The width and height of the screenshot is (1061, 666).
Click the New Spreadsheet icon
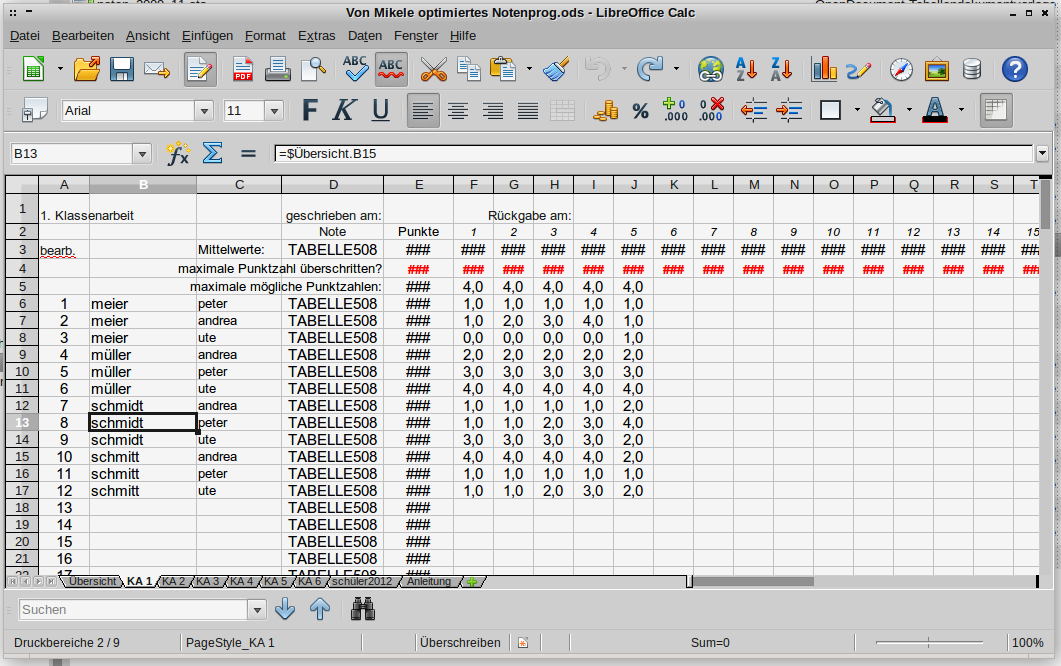click(x=34, y=69)
